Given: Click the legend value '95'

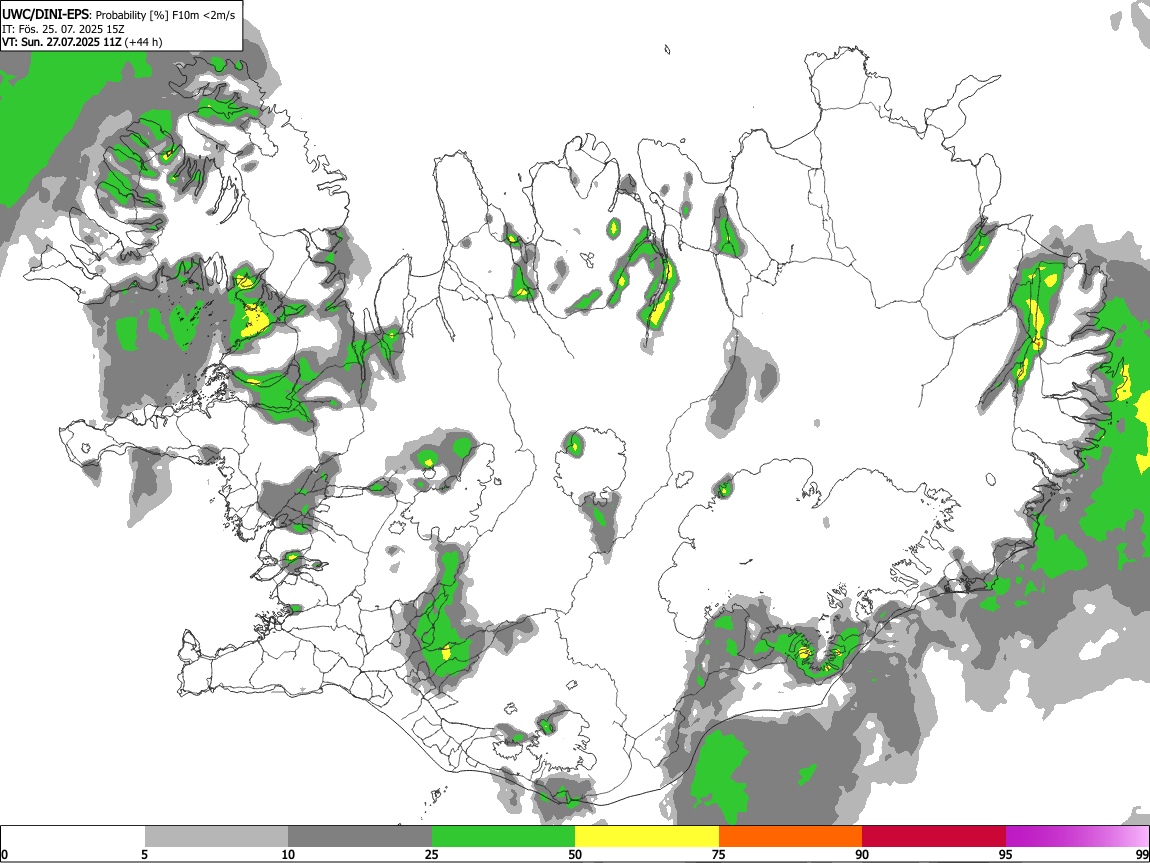Looking at the screenshot, I should coord(1006,854).
